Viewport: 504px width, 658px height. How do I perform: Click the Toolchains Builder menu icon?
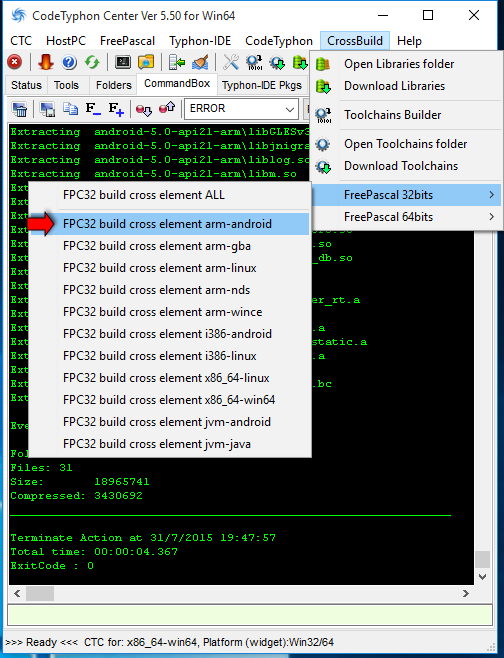point(323,115)
